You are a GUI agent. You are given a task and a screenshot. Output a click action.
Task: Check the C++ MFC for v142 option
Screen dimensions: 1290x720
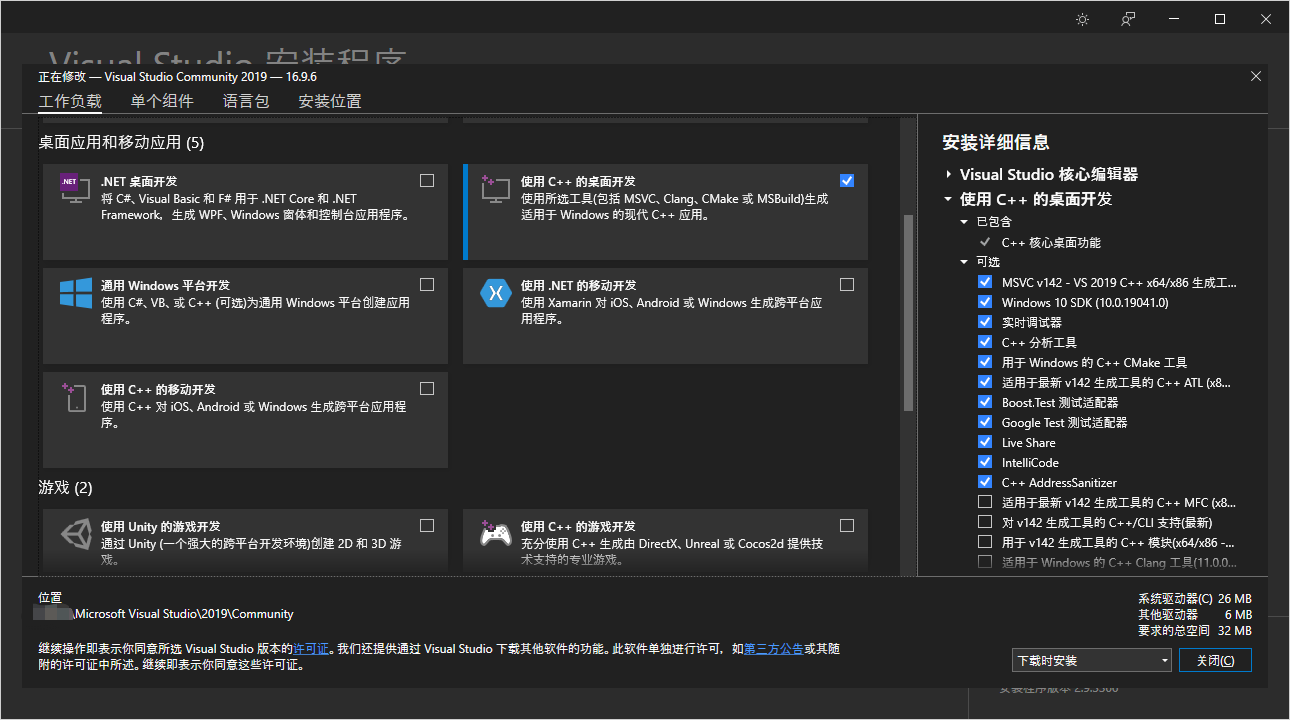pos(985,502)
